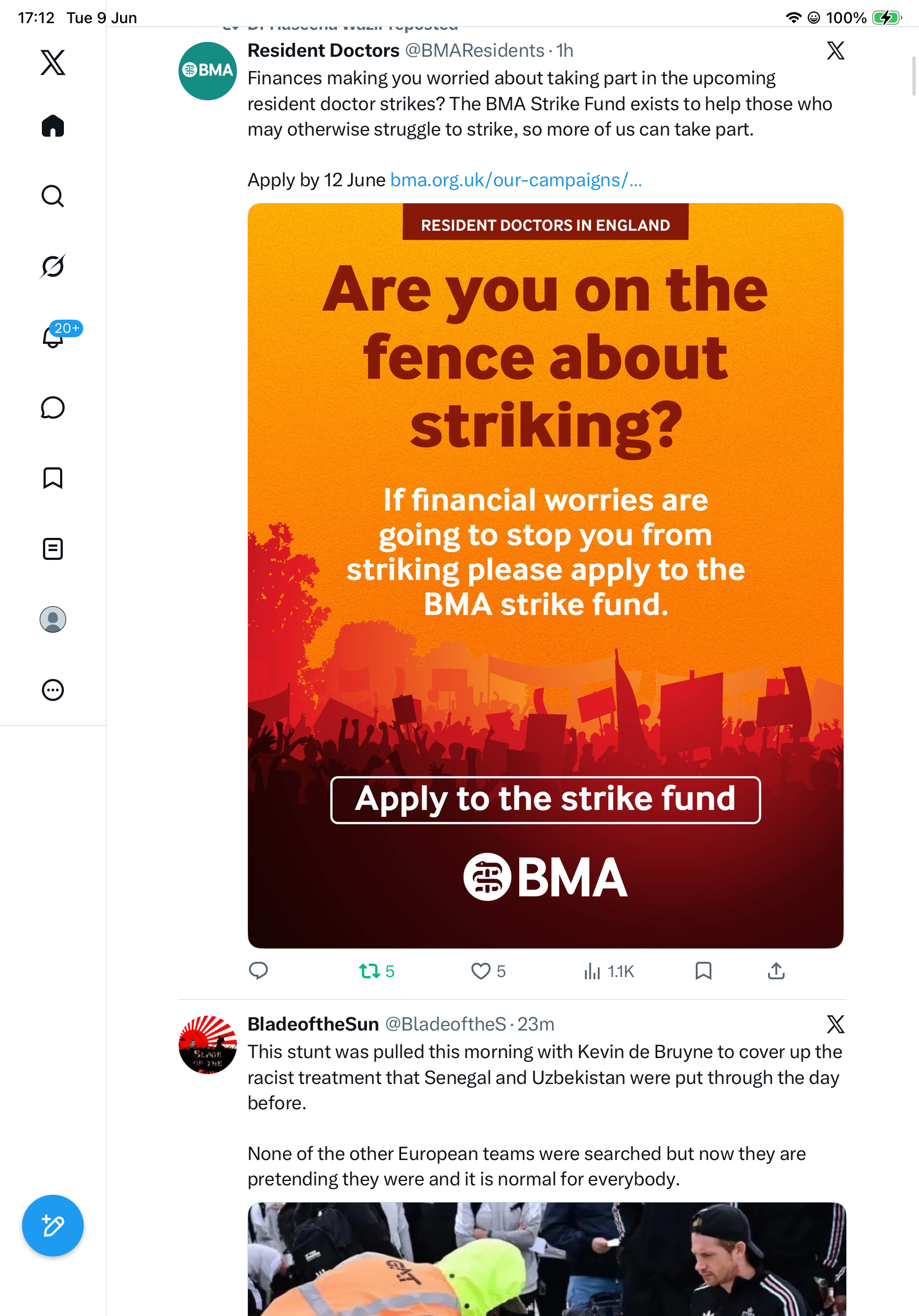Share the Resident Doctors post
Screen dimensions: 919x1316
point(776,970)
